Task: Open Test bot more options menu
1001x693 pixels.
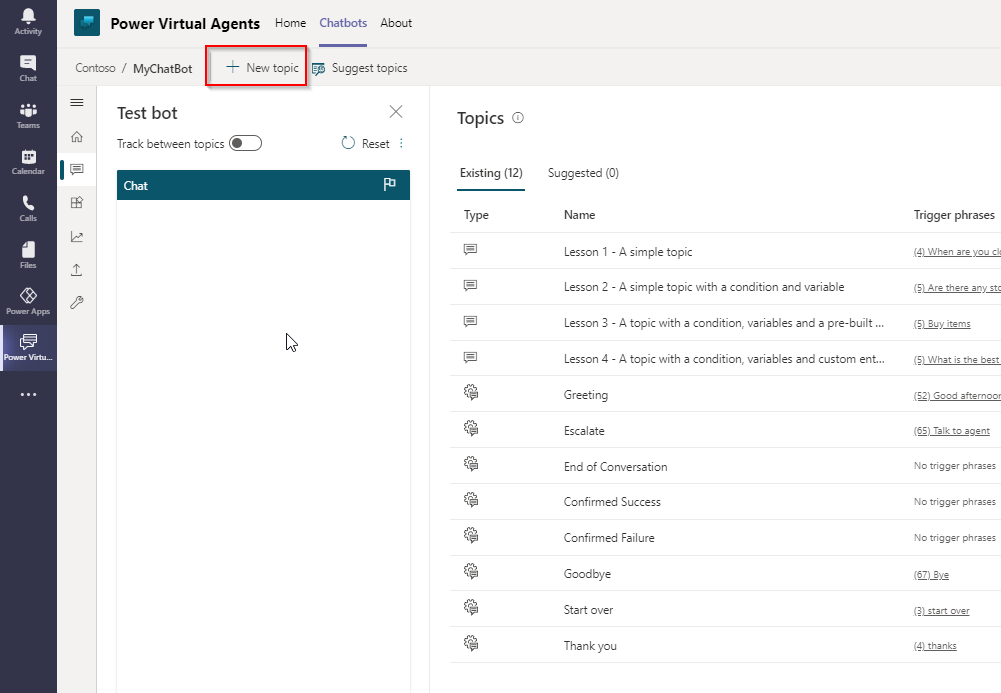Action: point(402,144)
